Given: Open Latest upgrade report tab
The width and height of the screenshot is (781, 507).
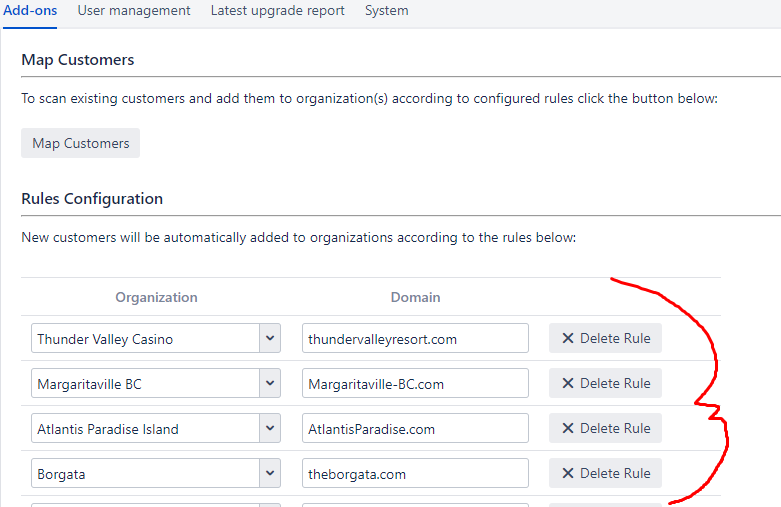Looking at the screenshot, I should (277, 11).
